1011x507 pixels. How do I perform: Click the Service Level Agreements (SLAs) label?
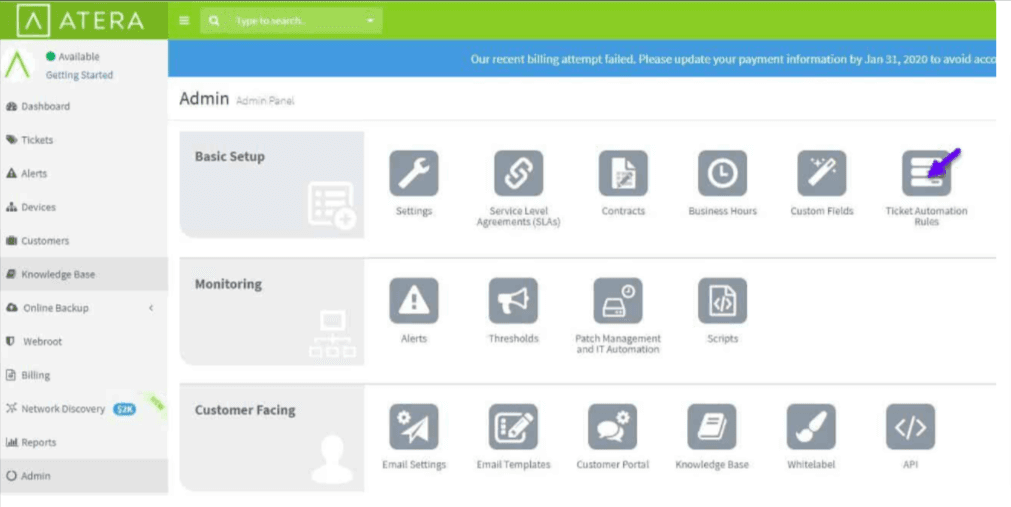tap(518, 216)
